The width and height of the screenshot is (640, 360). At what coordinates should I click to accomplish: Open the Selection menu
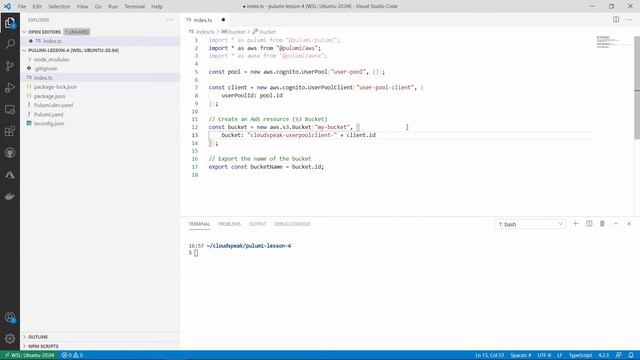point(59,7)
